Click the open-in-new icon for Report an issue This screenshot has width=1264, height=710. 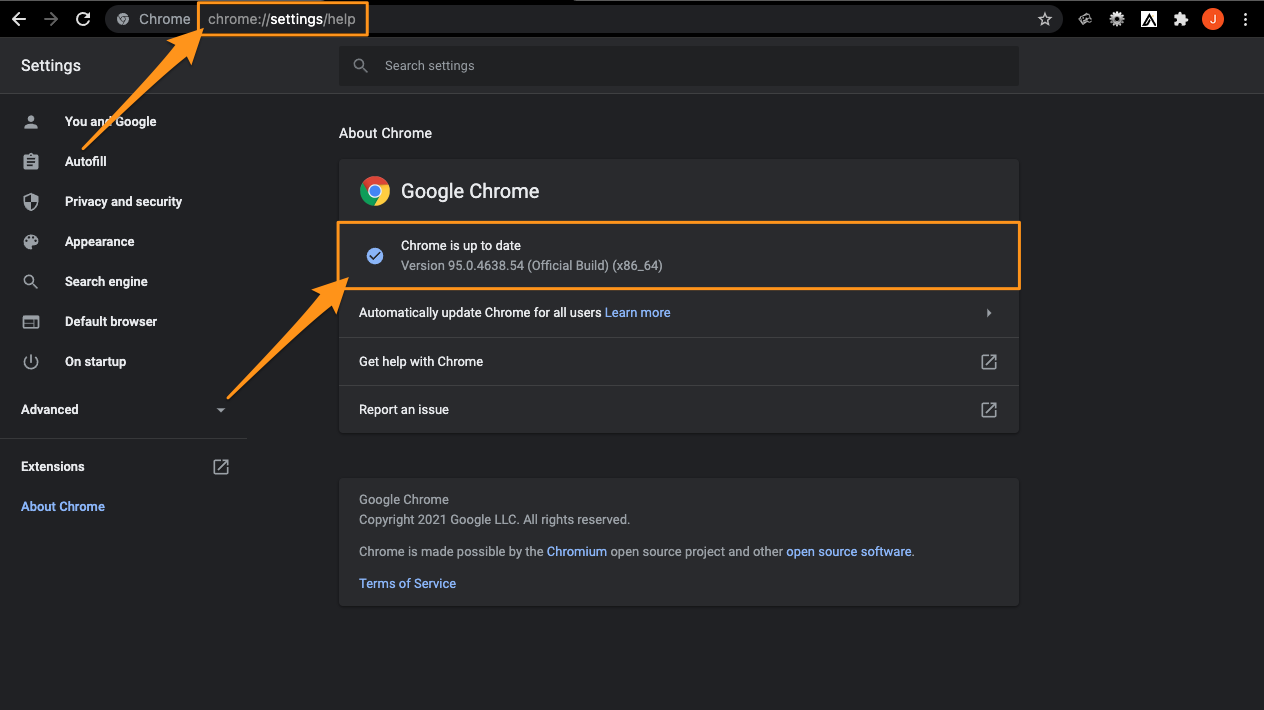pyautogui.click(x=989, y=409)
